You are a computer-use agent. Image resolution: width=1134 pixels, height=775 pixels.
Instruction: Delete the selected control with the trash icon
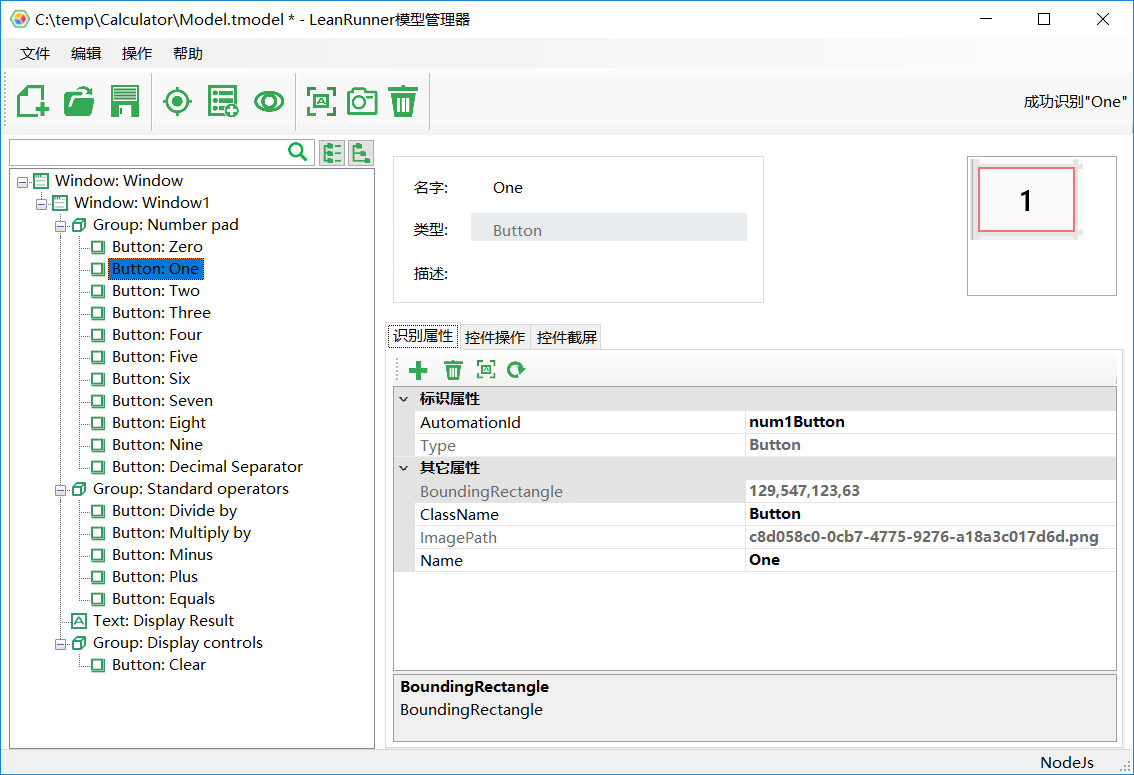click(402, 100)
